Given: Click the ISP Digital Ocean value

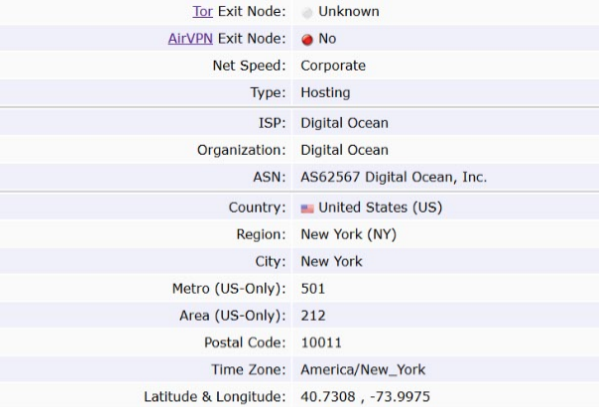Looking at the screenshot, I should coord(345,123).
